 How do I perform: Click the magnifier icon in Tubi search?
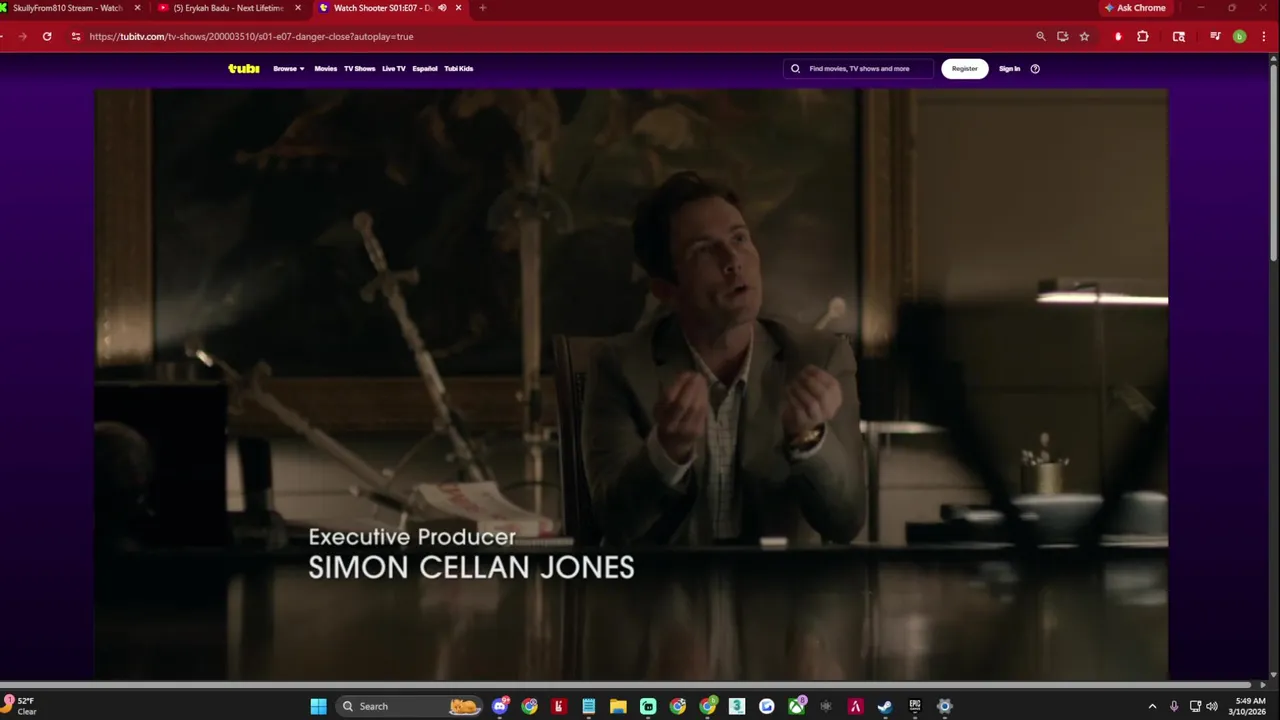click(796, 69)
